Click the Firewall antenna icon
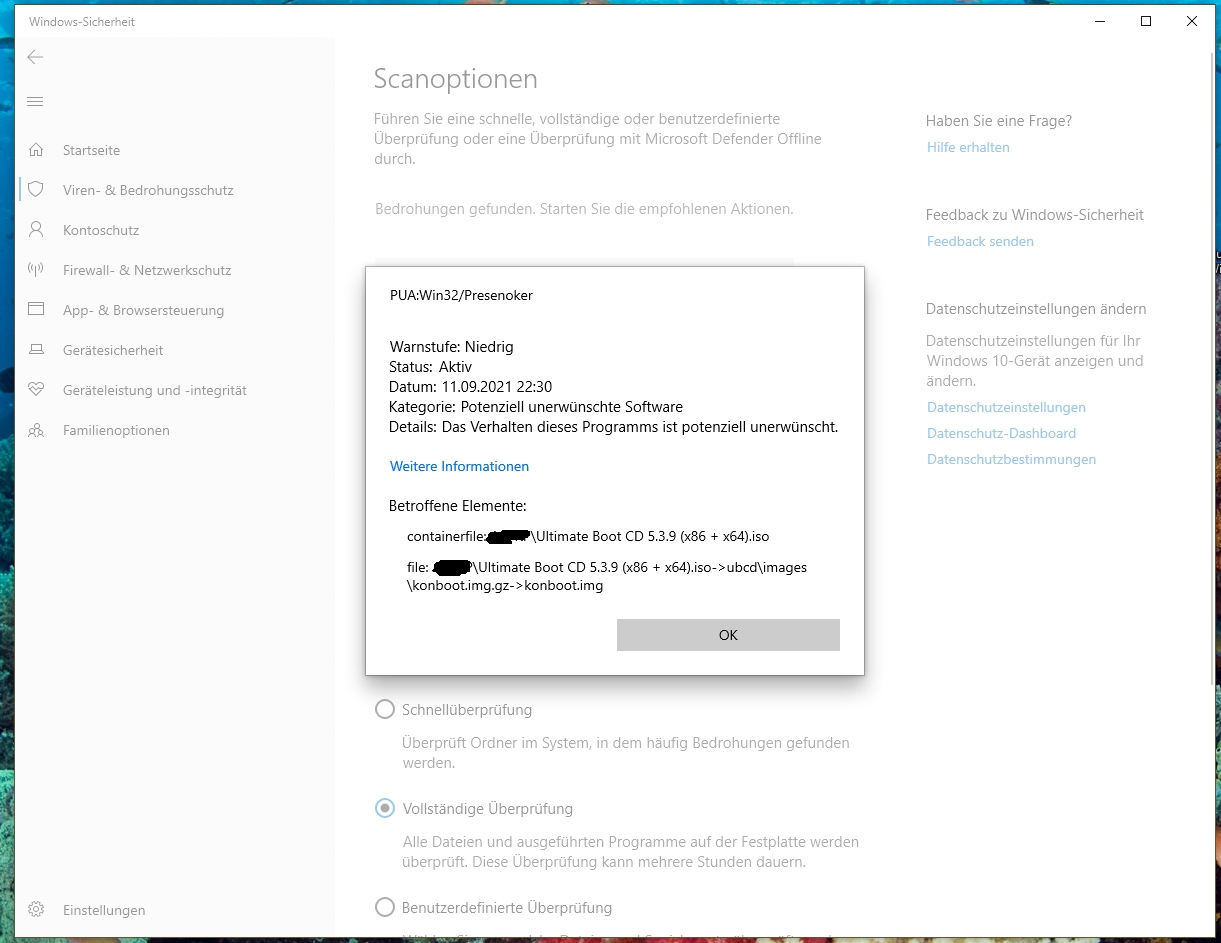 [x=37, y=269]
